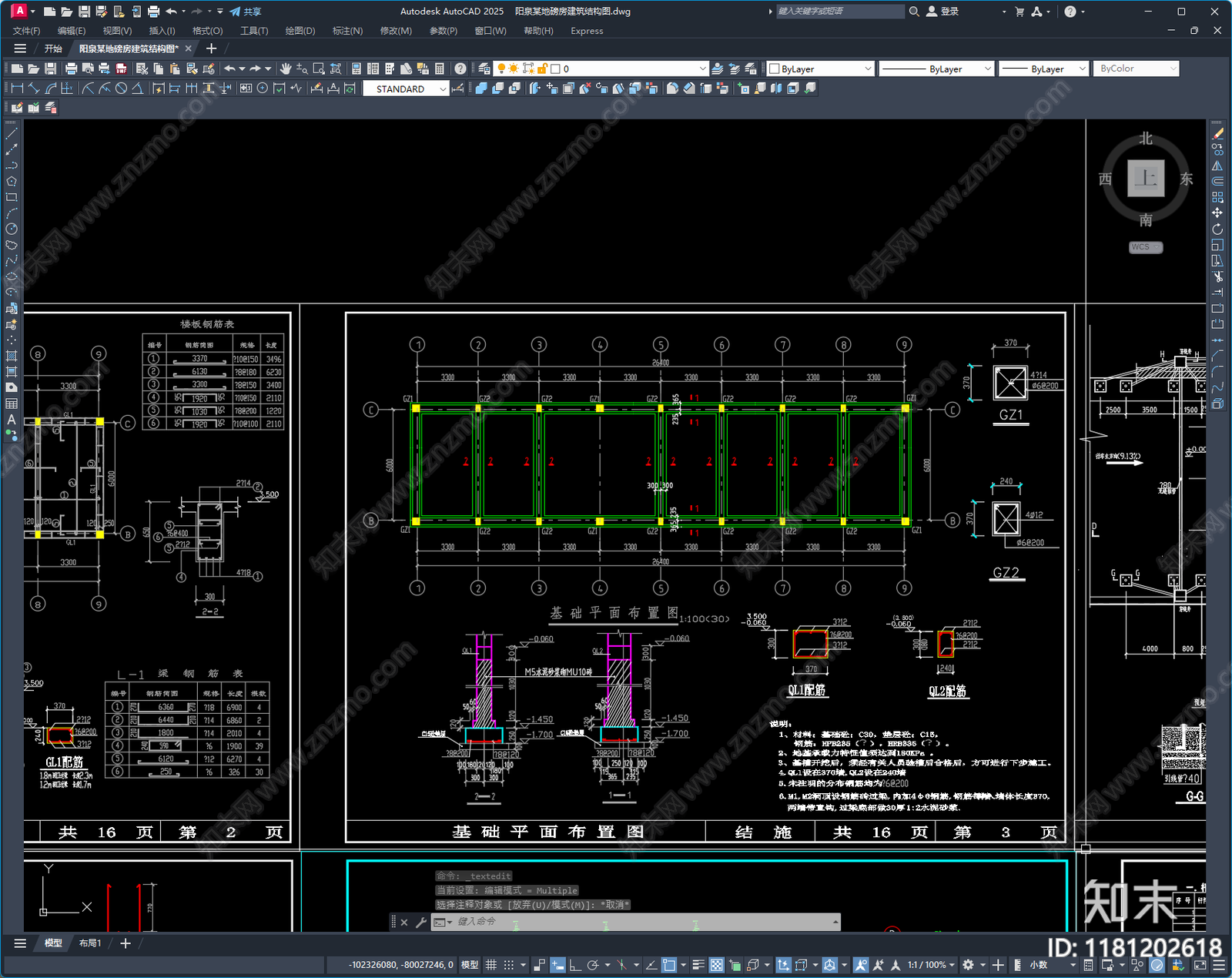Select the Rotate tool on right toolbar
The height and width of the screenshot is (978, 1232).
(1217, 229)
